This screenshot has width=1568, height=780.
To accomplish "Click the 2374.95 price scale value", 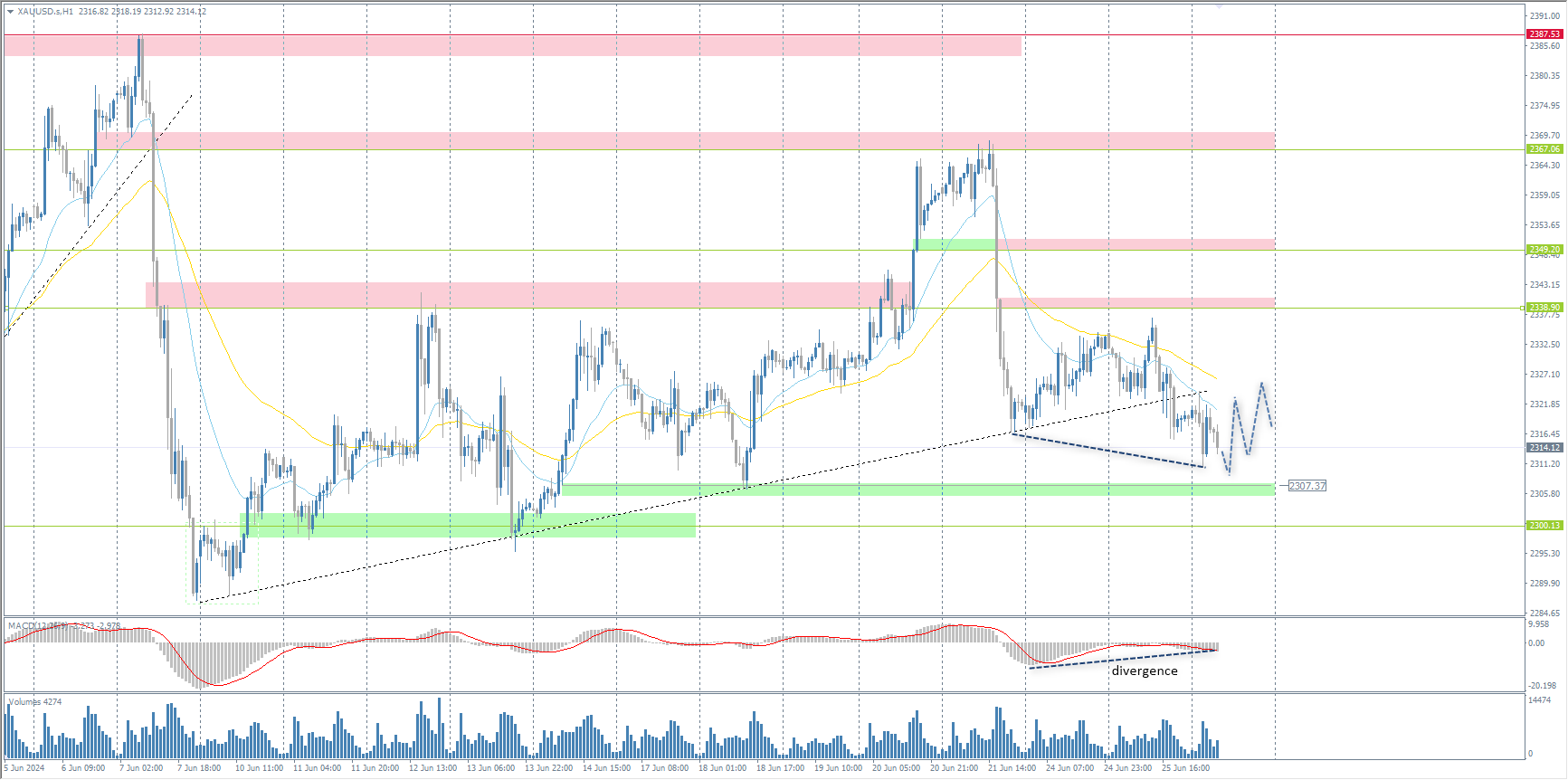I will [x=1544, y=106].
